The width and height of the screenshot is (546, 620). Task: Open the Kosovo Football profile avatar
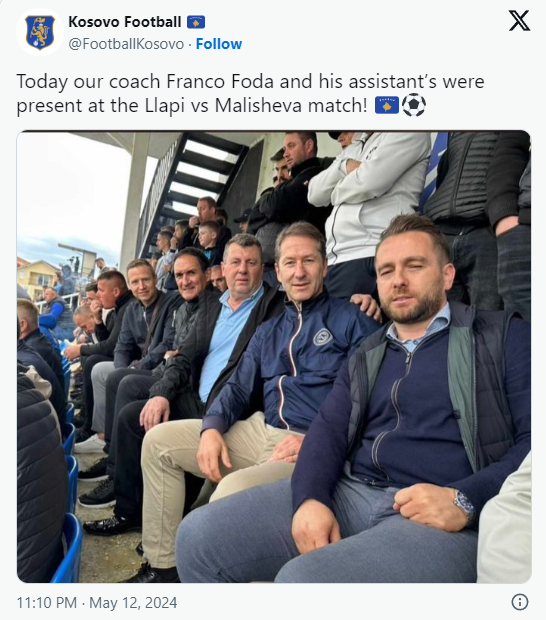(x=40, y=32)
